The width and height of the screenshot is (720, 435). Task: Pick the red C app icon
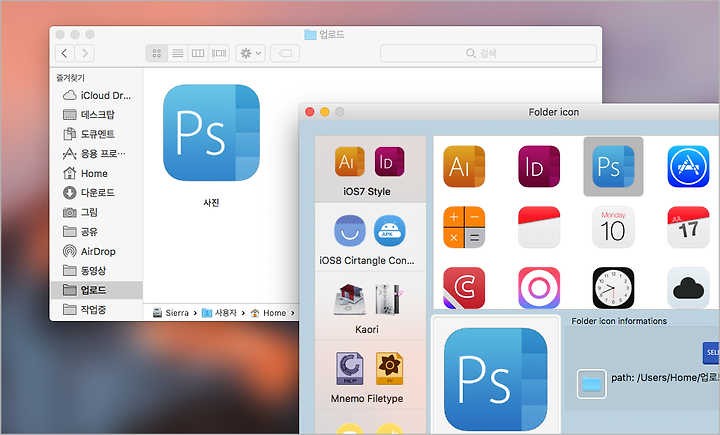(x=464, y=288)
